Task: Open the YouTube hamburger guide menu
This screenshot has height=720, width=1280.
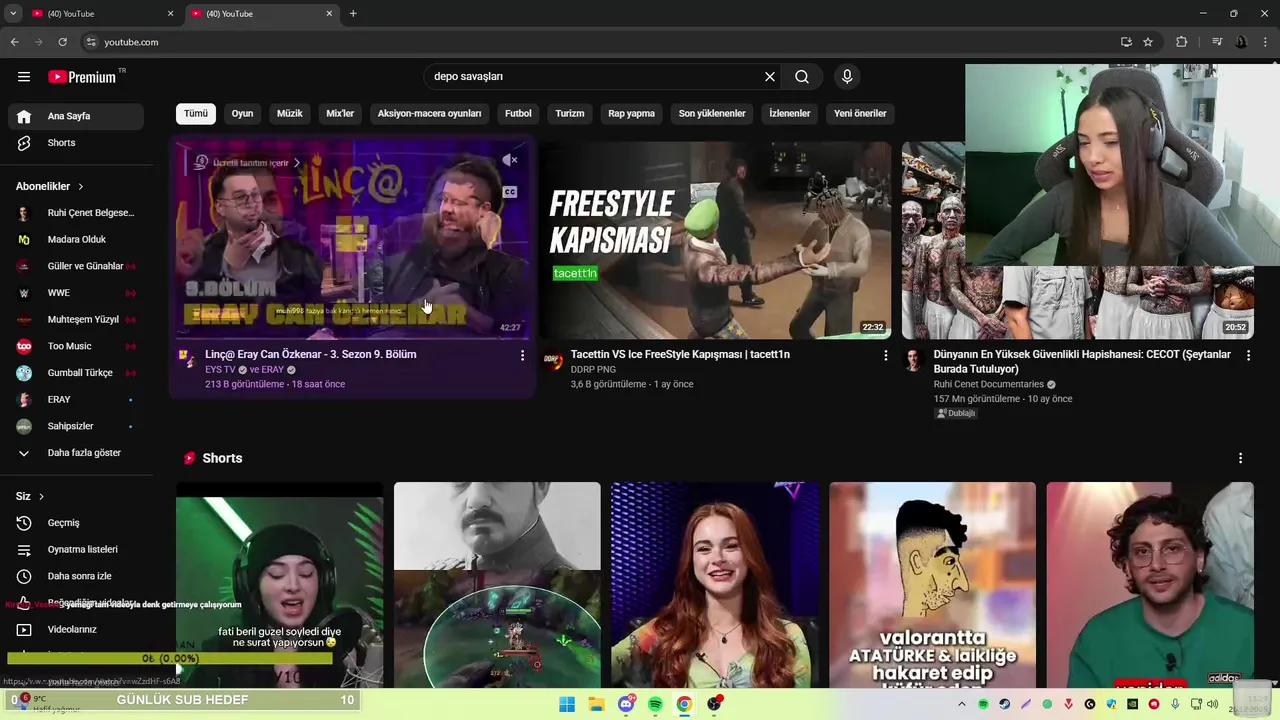Action: click(24, 77)
